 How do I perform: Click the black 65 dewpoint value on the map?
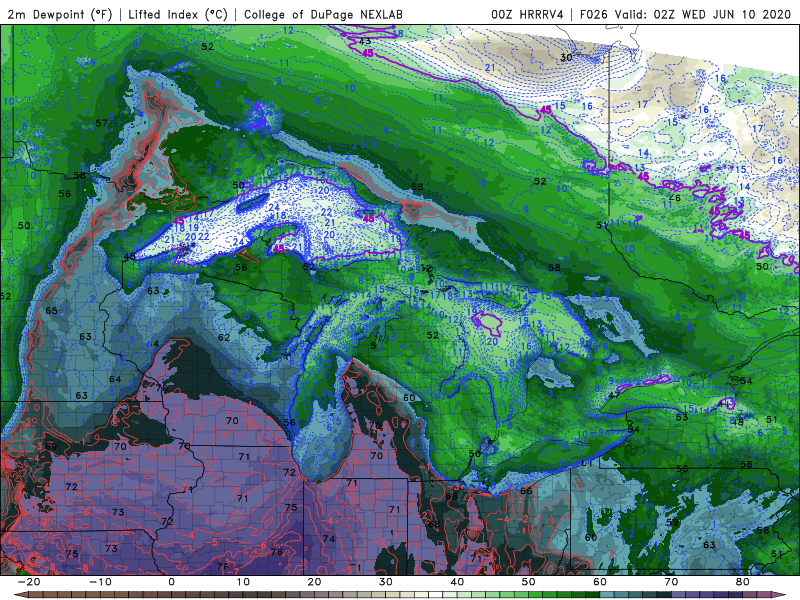(x=51, y=311)
